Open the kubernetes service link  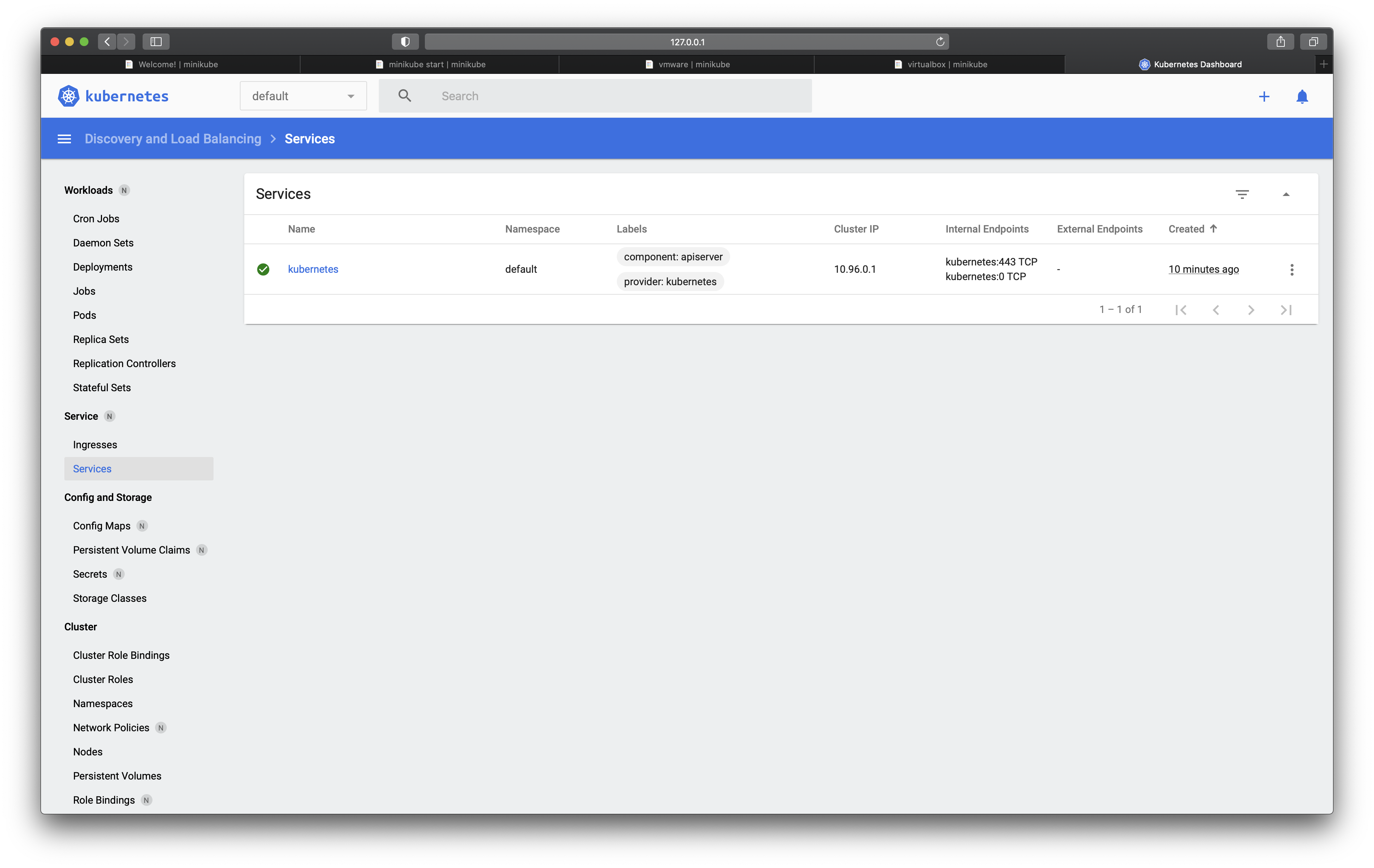pyautogui.click(x=313, y=269)
